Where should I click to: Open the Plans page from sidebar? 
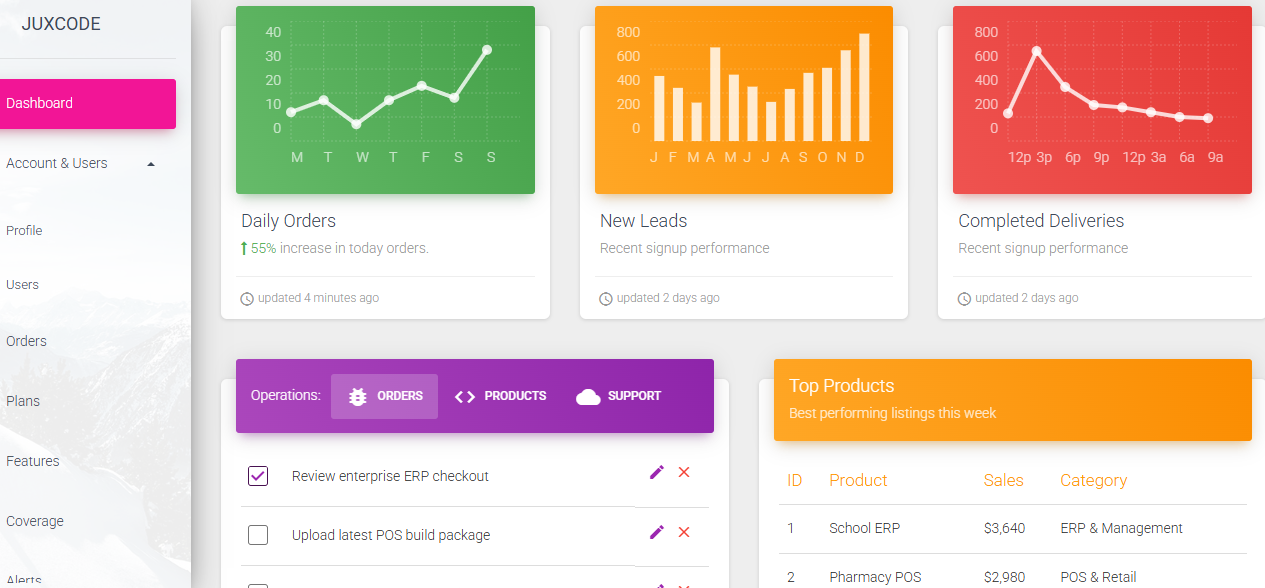(x=23, y=401)
